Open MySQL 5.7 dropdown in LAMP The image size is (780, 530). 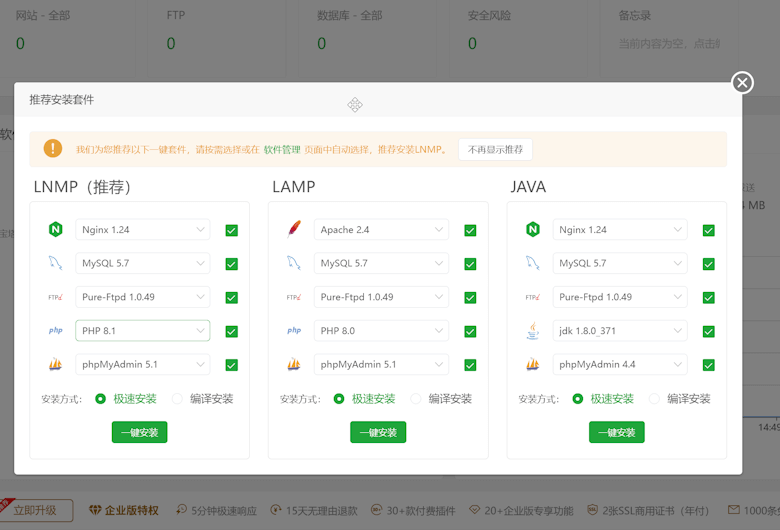click(x=381, y=263)
